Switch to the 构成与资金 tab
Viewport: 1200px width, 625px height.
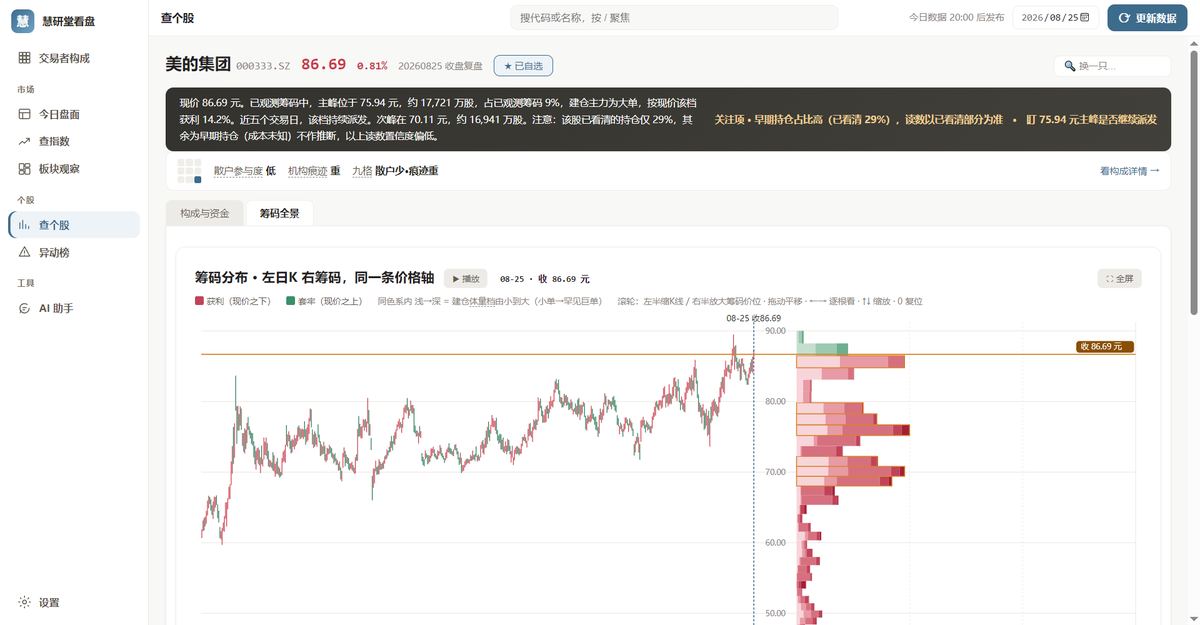pos(205,213)
